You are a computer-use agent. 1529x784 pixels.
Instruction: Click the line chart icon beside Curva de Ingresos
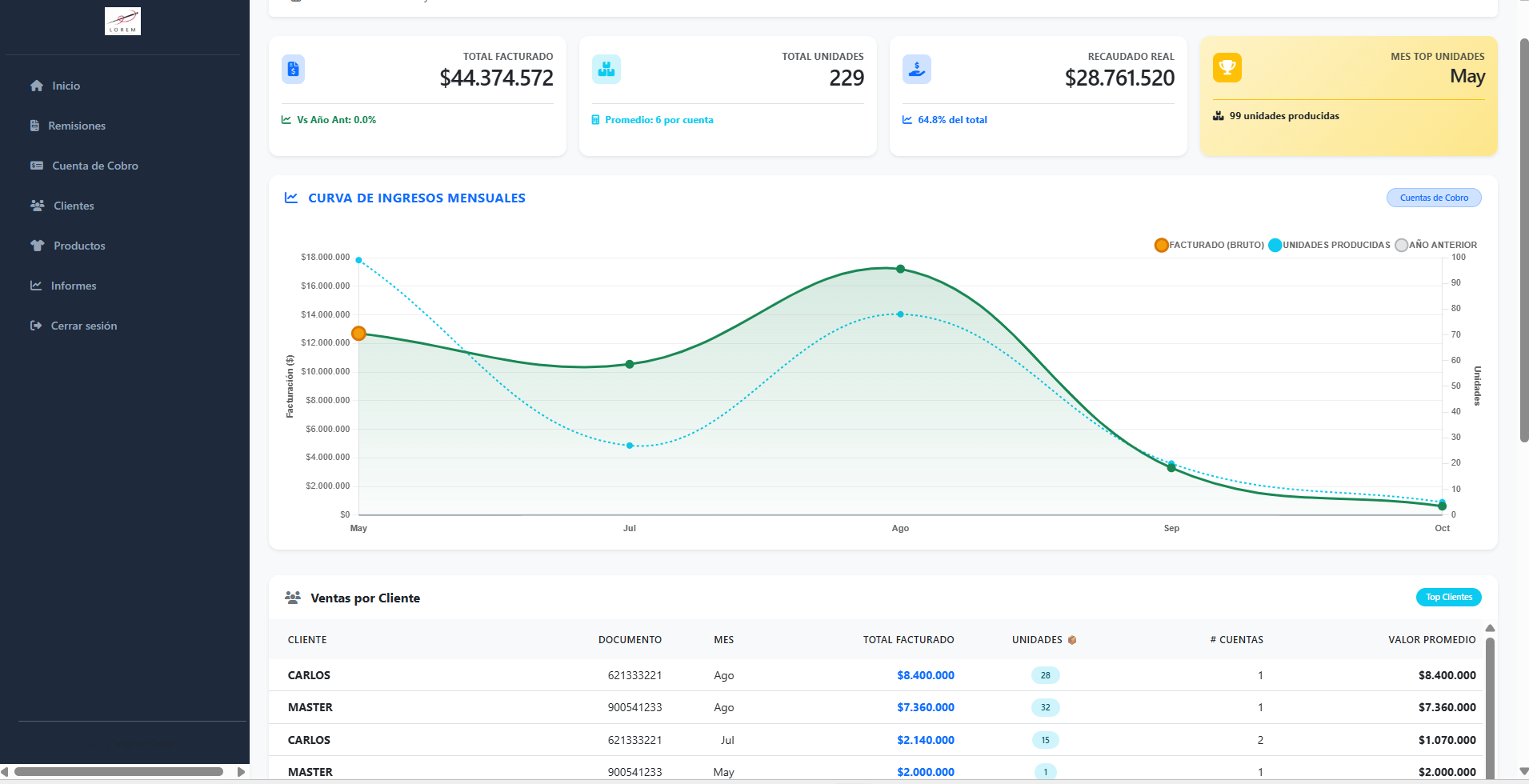291,198
